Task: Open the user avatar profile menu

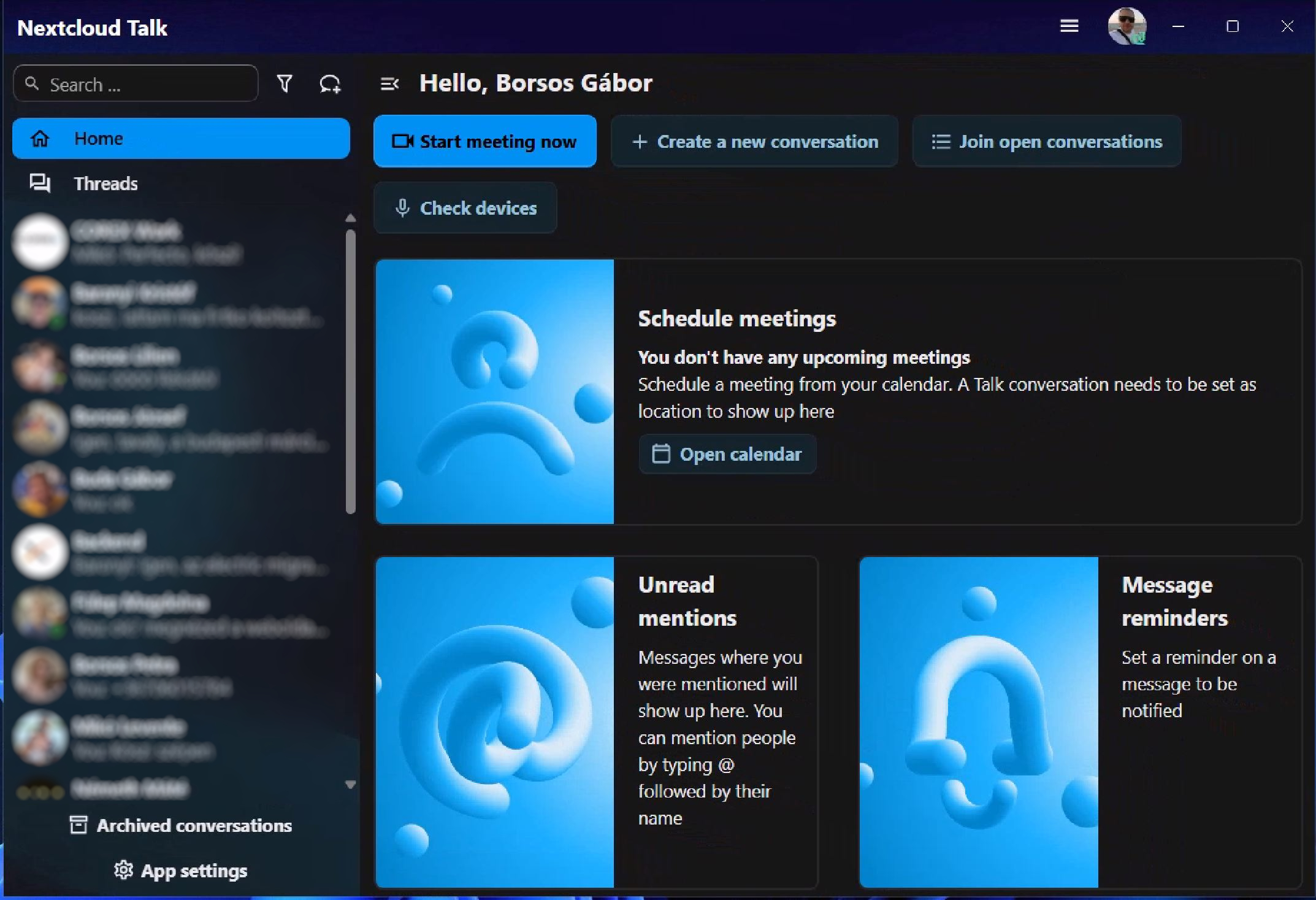Action: point(1127,26)
